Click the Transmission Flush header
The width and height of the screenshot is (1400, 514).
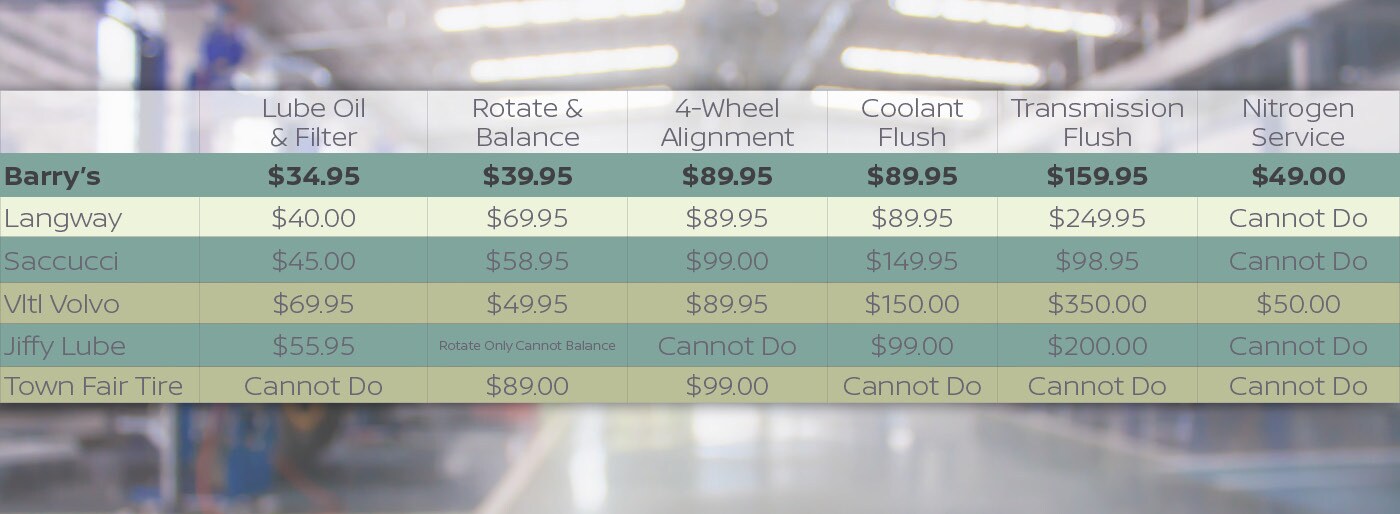click(x=1097, y=122)
